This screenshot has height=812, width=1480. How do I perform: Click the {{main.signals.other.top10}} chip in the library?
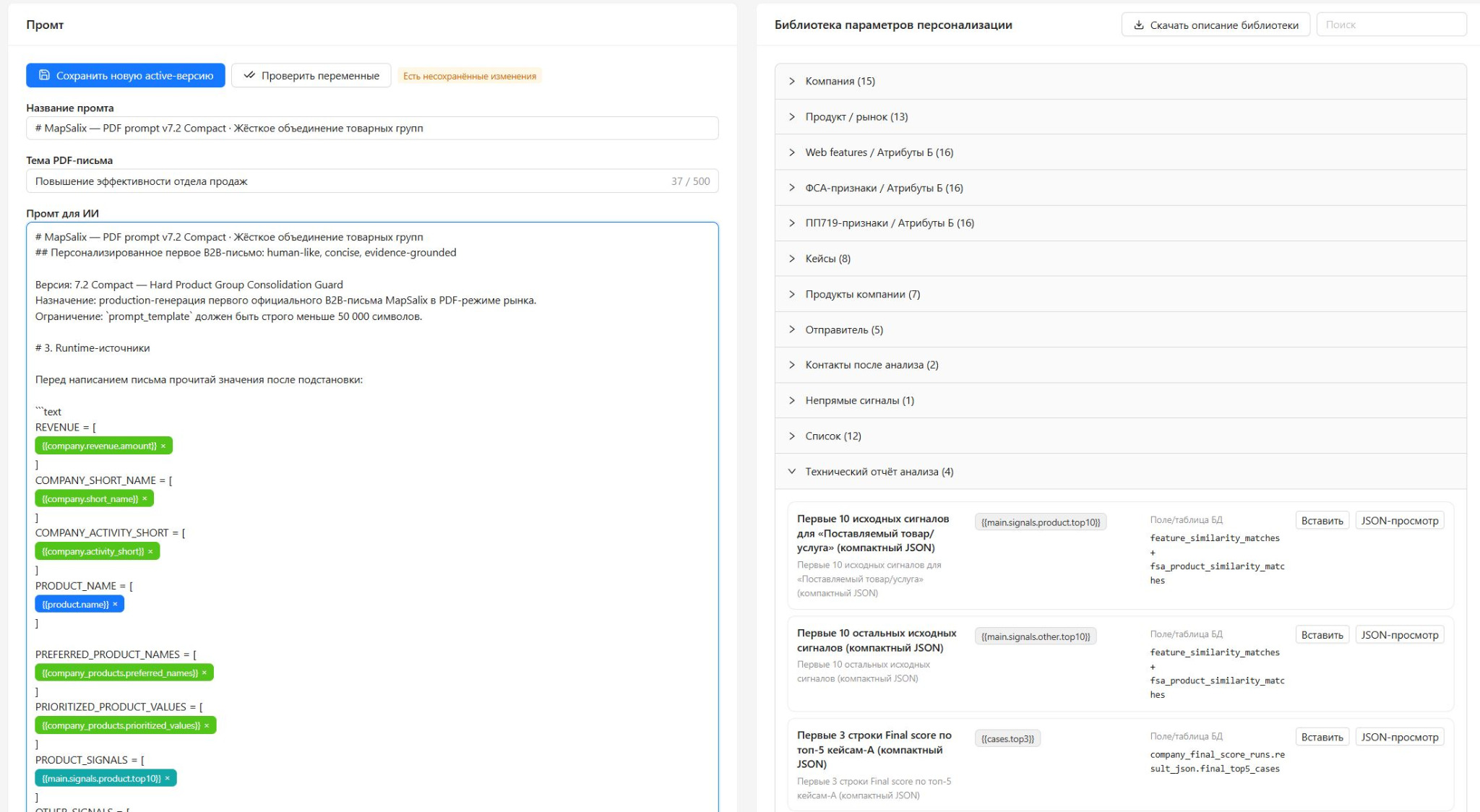coord(1036,636)
